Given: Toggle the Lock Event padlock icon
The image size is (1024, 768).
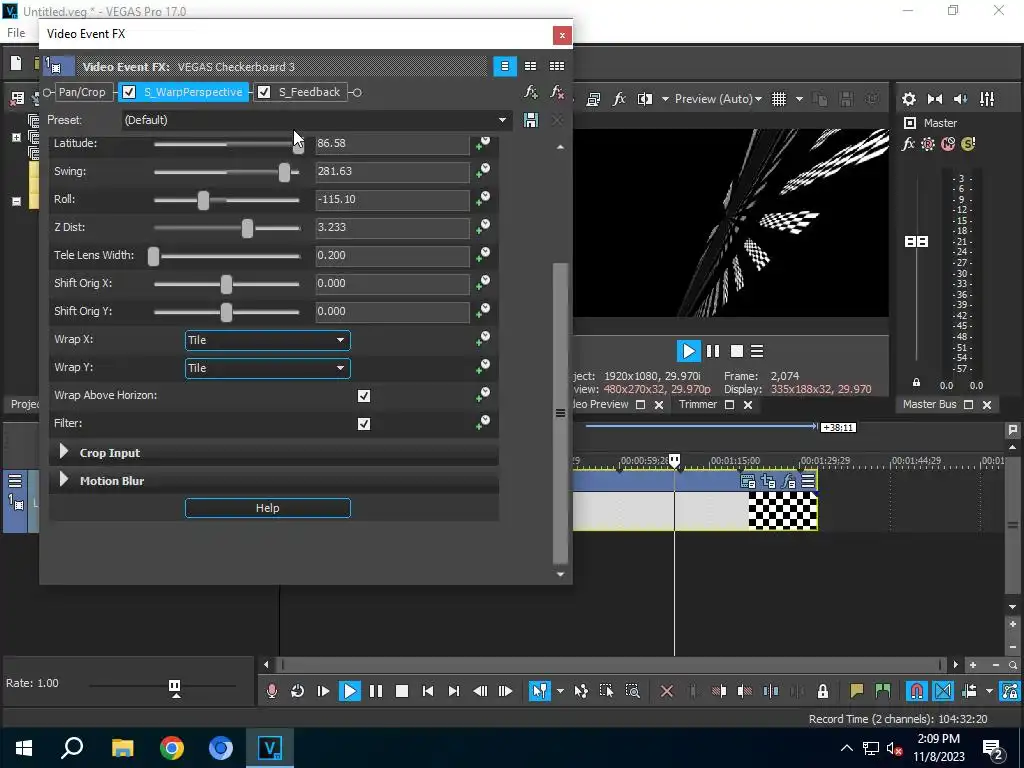Looking at the screenshot, I should pos(823,691).
